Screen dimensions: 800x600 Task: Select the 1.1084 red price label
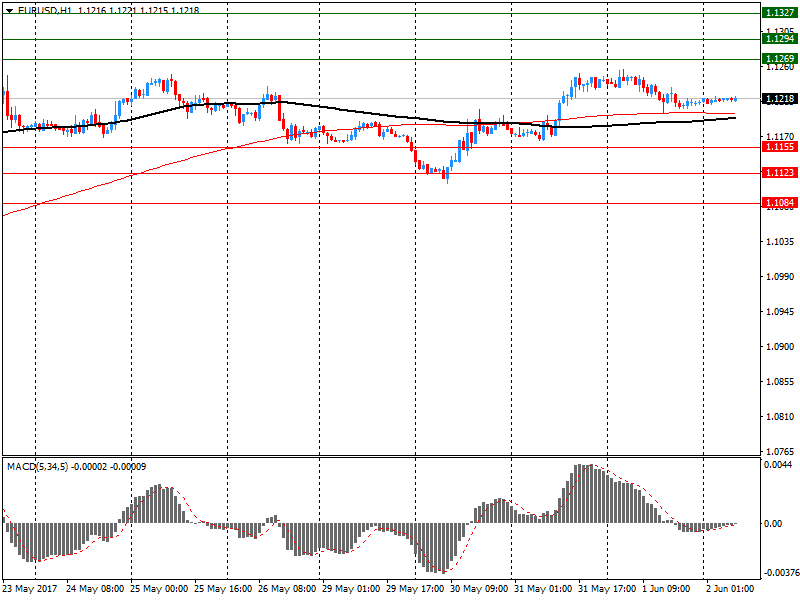(x=779, y=203)
